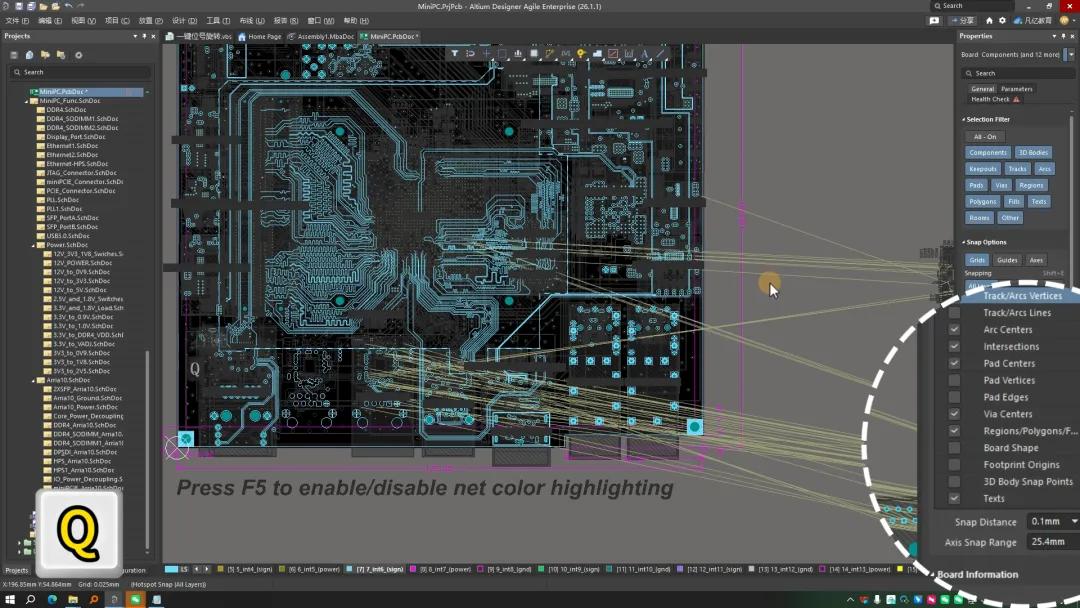
Task: Pin the Properties panel
Action: (1063, 36)
